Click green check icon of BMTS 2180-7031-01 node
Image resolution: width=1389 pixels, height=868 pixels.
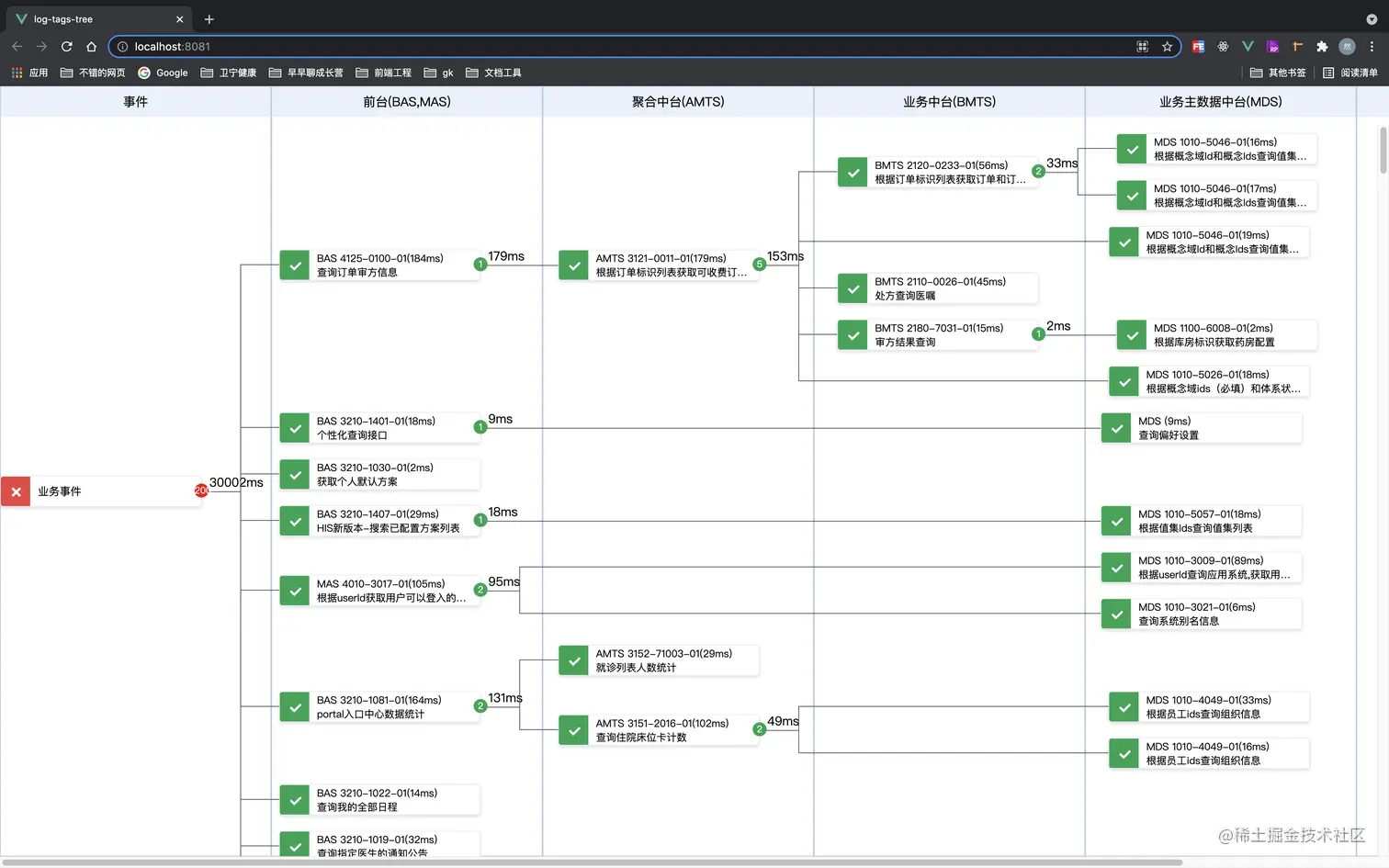[853, 335]
